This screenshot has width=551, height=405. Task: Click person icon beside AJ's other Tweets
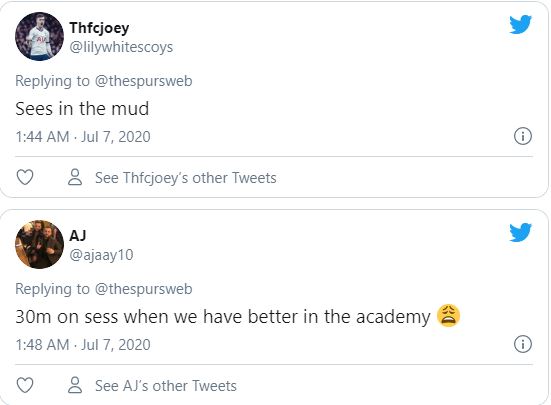75,385
